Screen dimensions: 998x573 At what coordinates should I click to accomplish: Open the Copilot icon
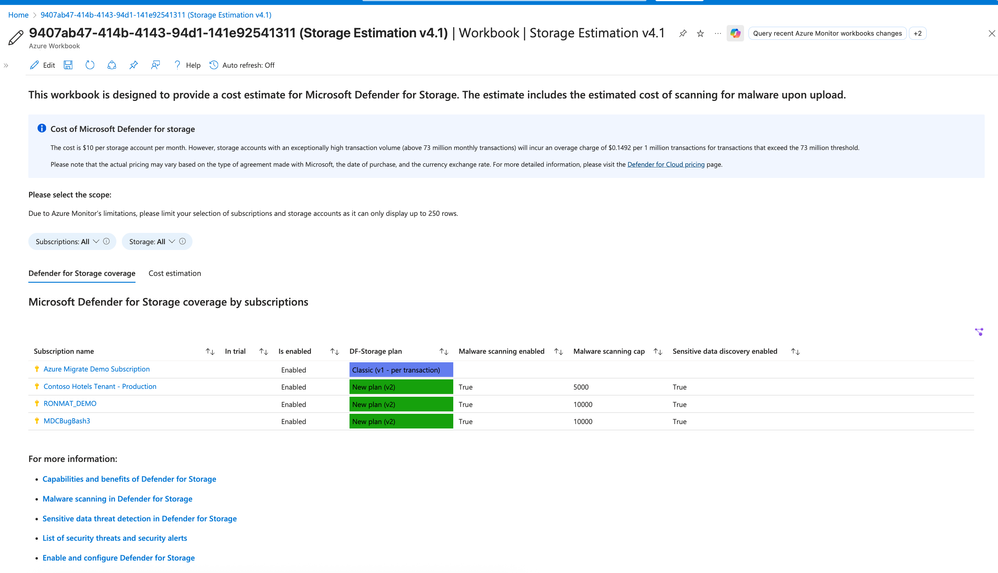[x=735, y=34]
